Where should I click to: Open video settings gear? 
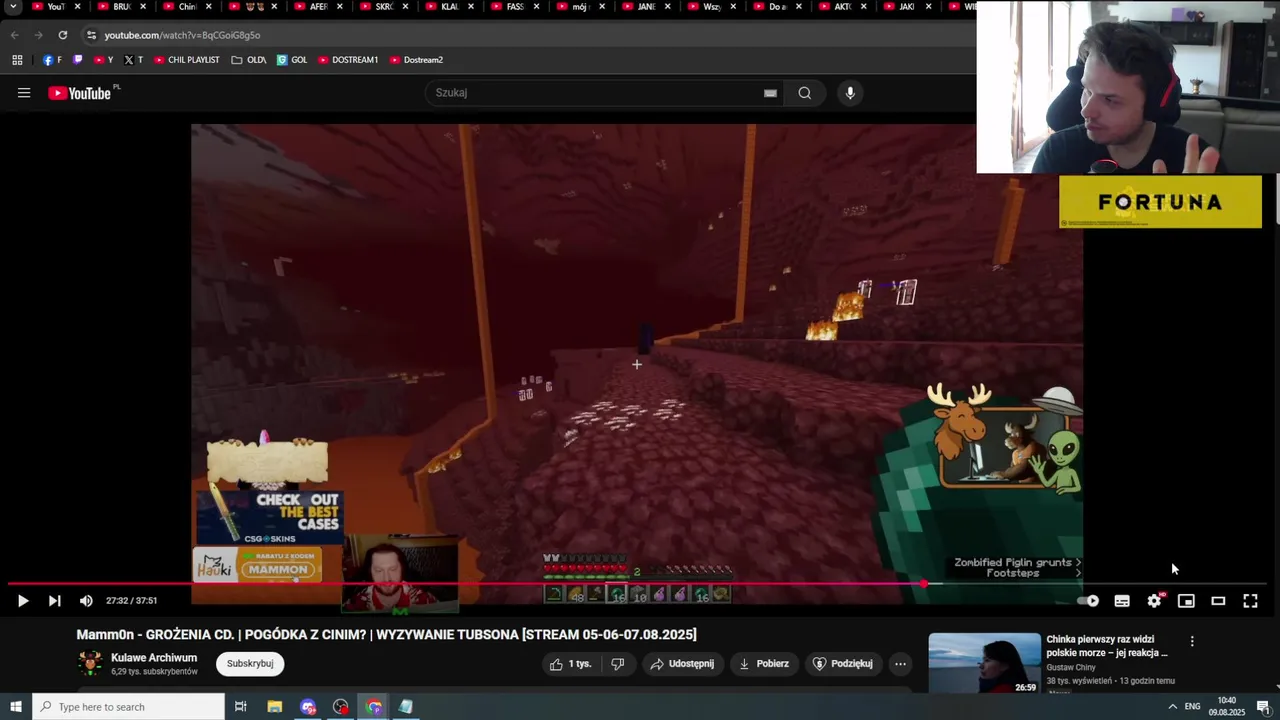pos(1154,601)
